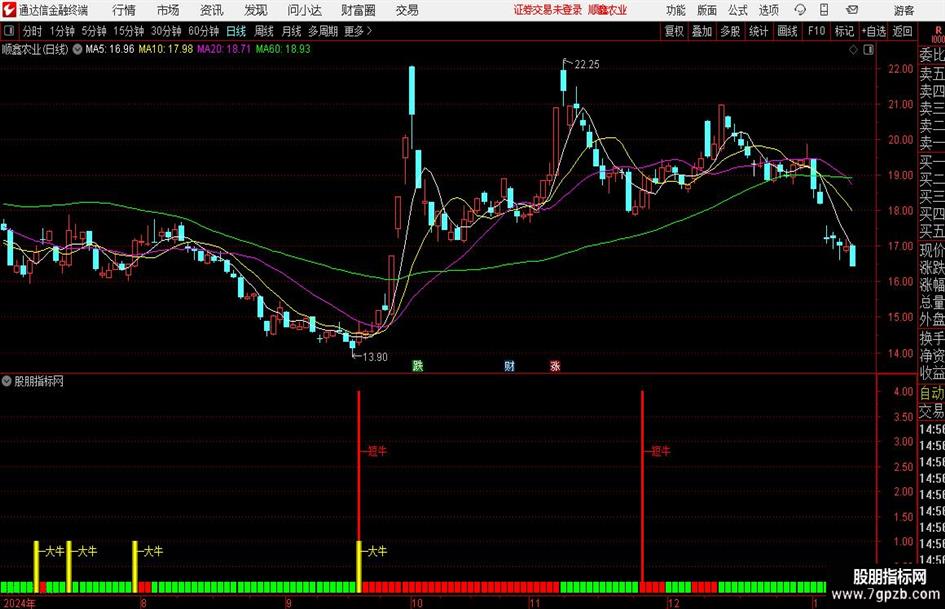Open the 功能 menu

(676, 10)
